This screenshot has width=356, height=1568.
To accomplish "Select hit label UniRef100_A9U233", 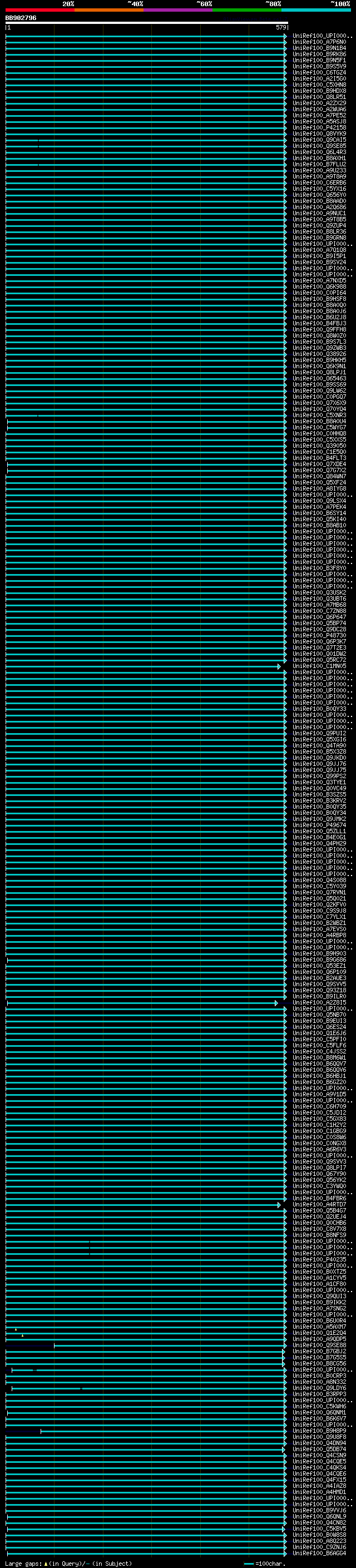I will 319,170.
